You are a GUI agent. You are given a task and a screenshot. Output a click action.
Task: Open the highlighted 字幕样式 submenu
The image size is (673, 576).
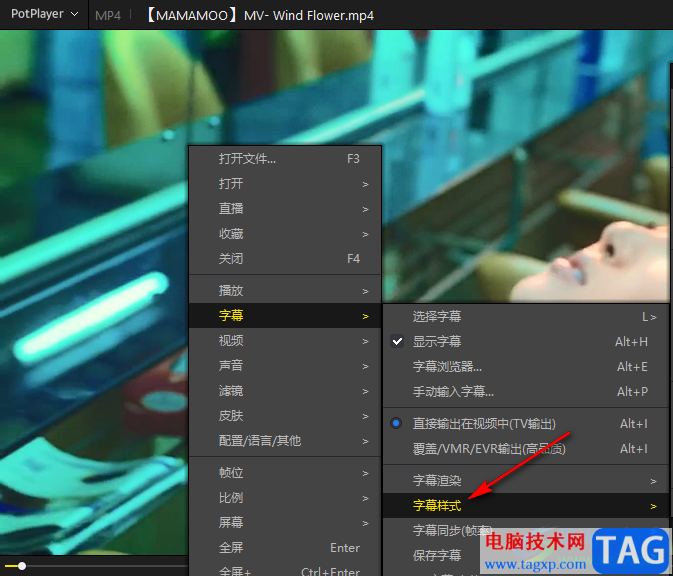point(526,506)
